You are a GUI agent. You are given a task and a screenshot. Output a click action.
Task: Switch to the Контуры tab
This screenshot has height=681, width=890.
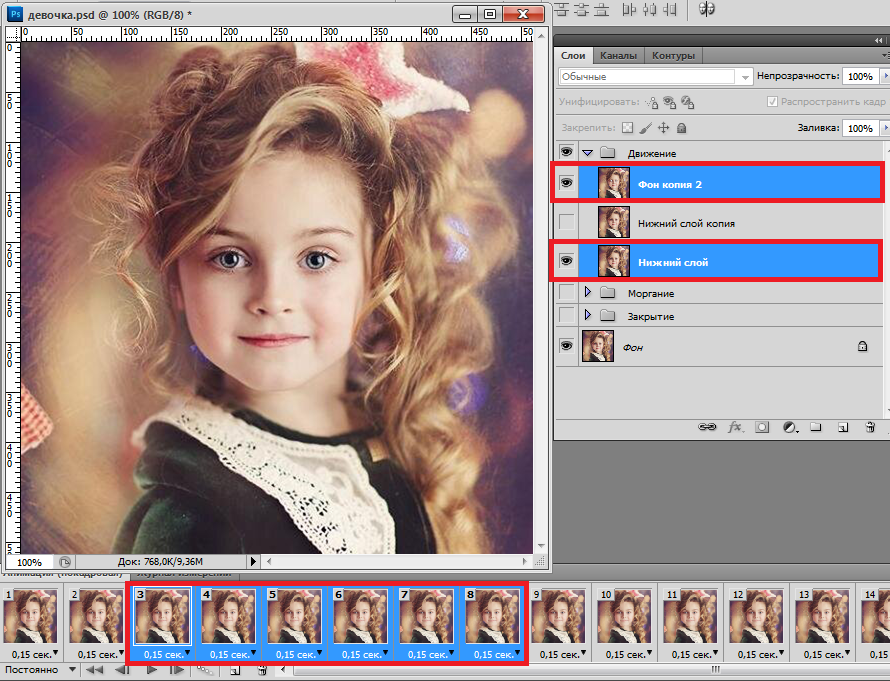tap(671, 56)
